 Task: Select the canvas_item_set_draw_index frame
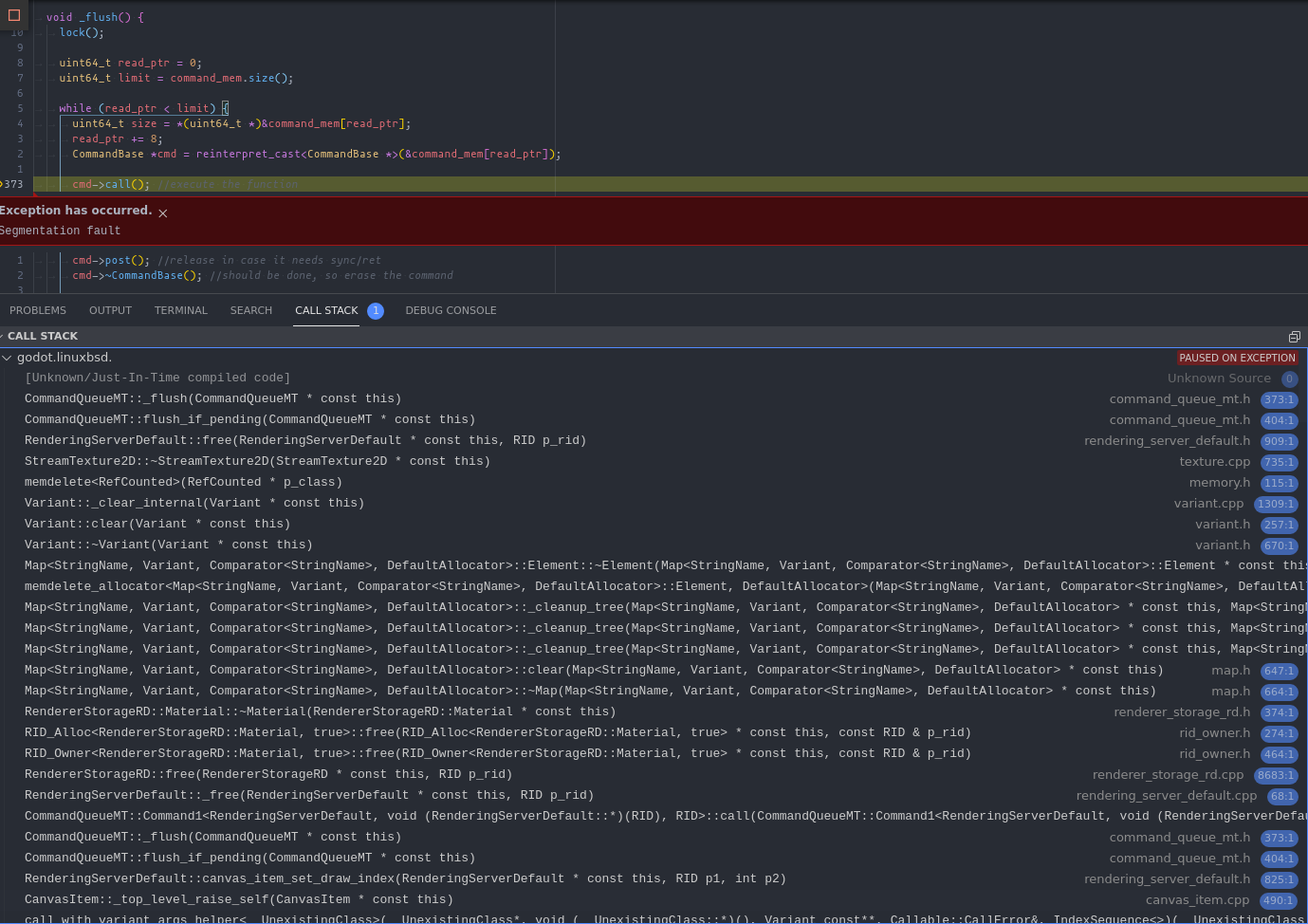pos(654,879)
